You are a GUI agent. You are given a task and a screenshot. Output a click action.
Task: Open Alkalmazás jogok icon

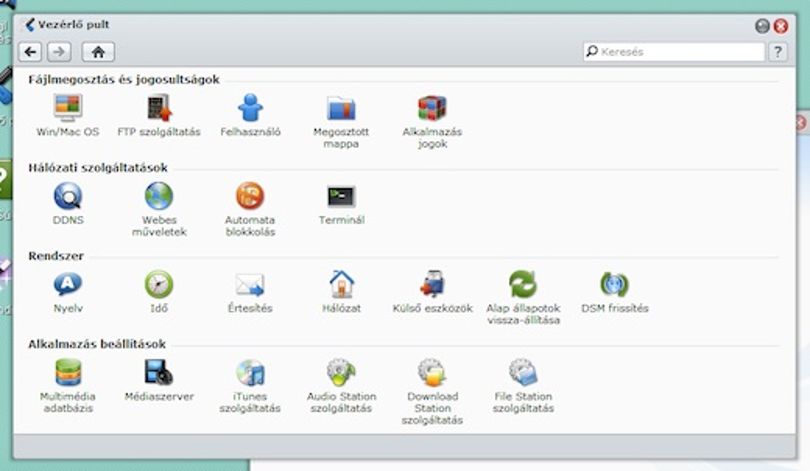tap(432, 107)
